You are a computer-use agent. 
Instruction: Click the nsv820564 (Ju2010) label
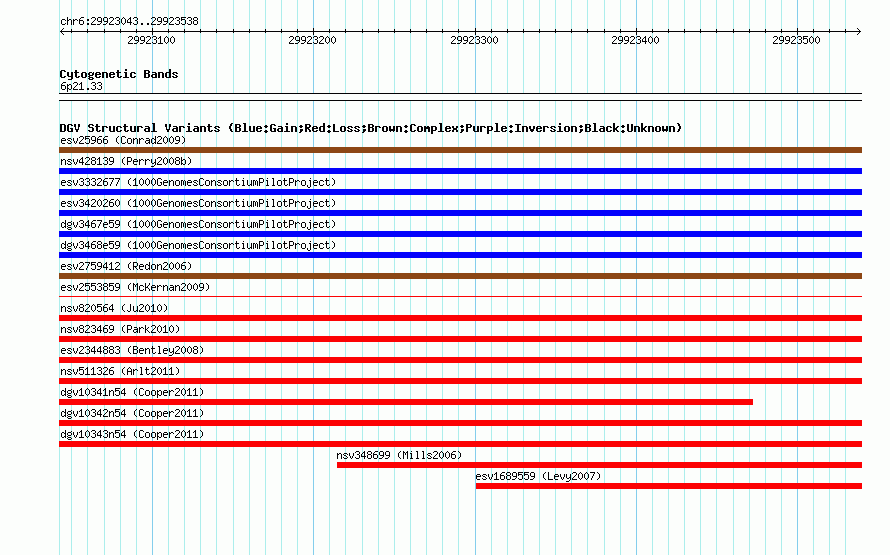pos(114,308)
